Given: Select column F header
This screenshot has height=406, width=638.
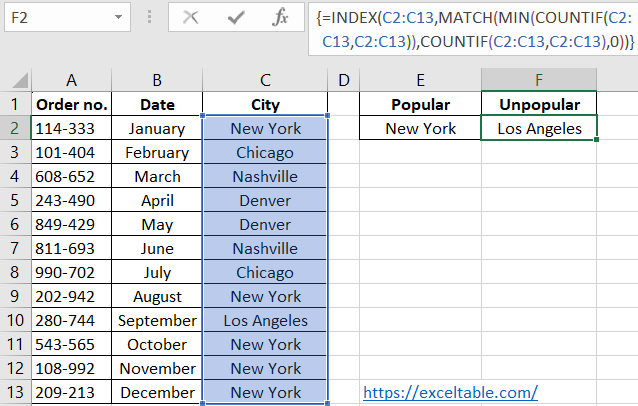Looking at the screenshot, I should point(539,79).
